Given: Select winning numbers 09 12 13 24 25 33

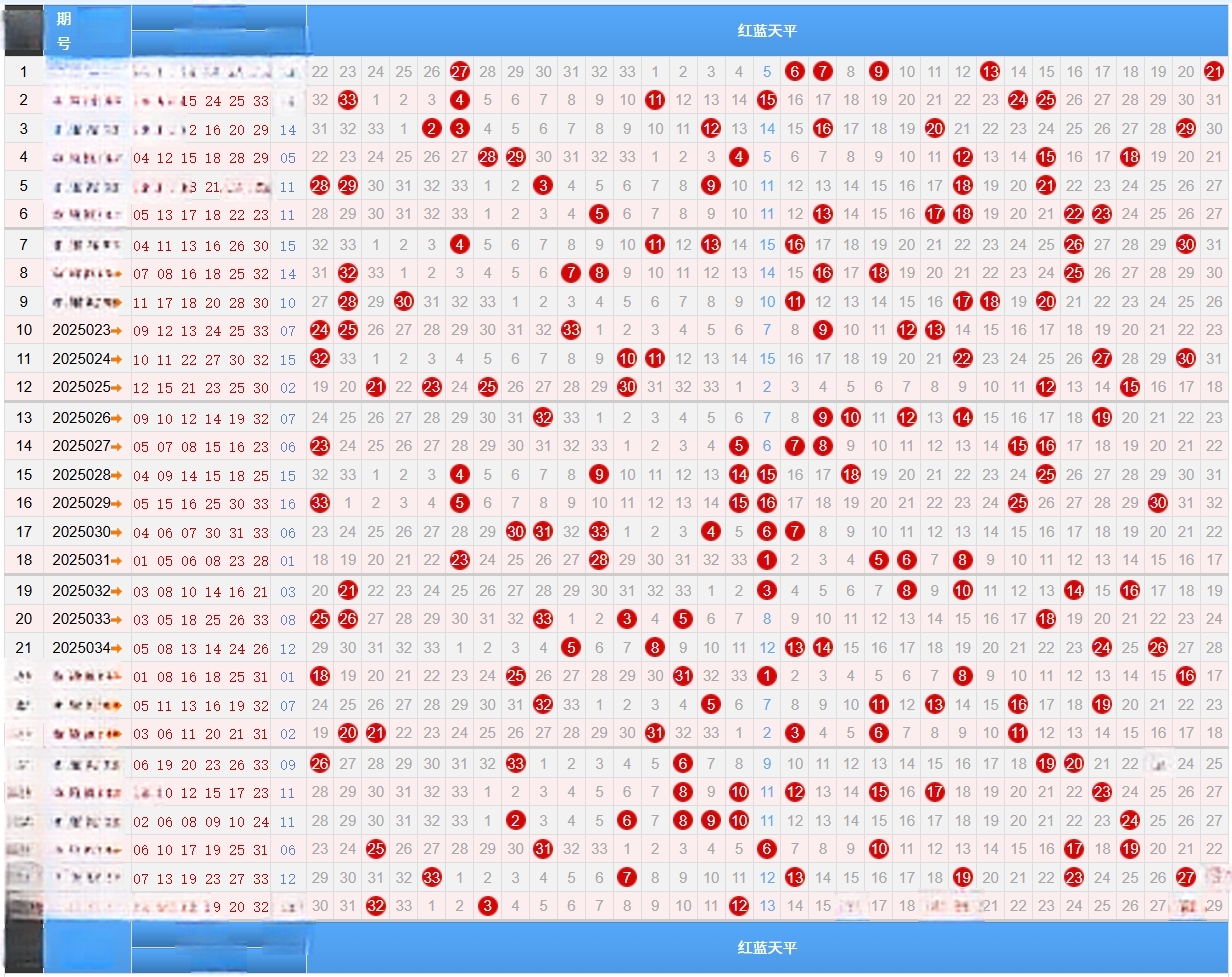Looking at the screenshot, I should (x=201, y=330).
